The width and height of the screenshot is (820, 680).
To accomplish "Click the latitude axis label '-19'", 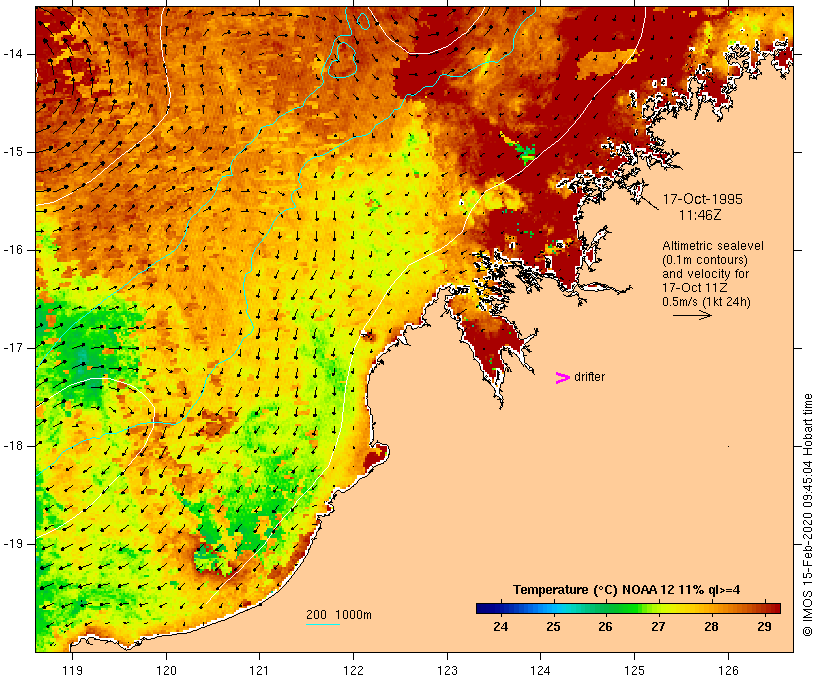I will click(13, 544).
